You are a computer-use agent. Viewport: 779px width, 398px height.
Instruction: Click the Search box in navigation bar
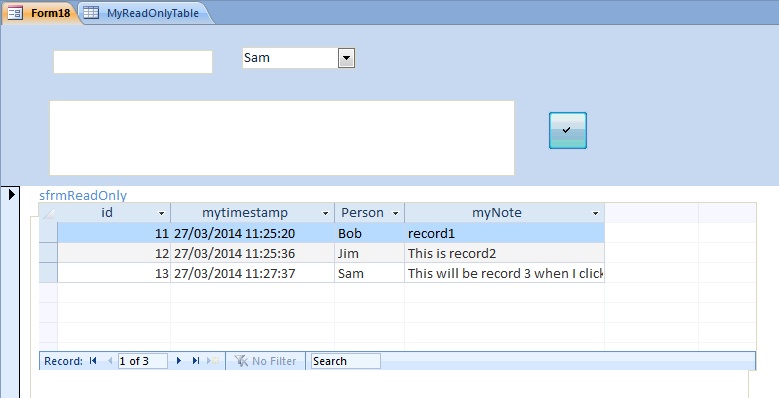[x=346, y=361]
